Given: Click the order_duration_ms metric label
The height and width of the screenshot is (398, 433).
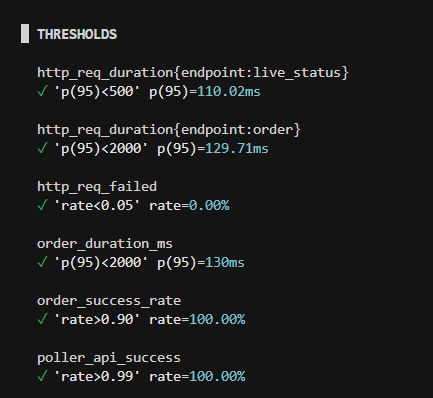Looking at the screenshot, I should coord(105,244).
